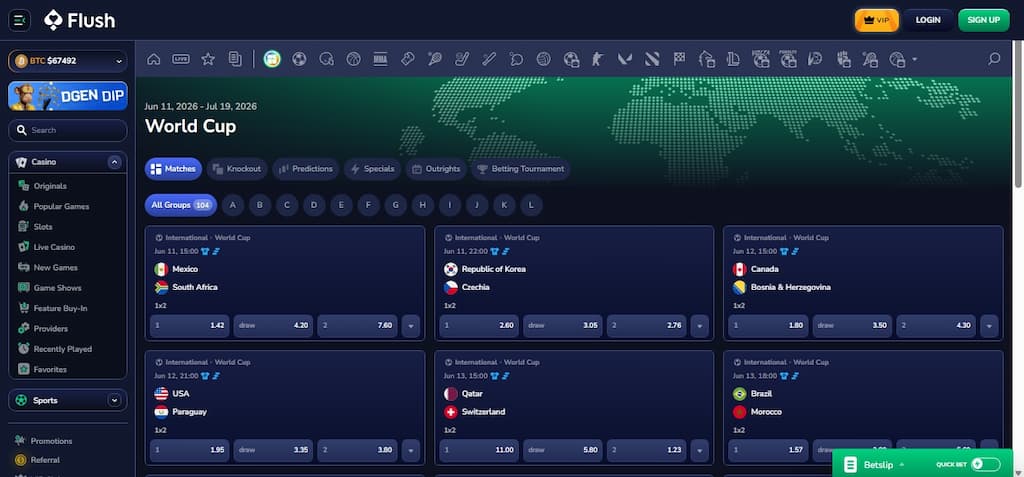Image resolution: width=1024 pixels, height=477 pixels.
Task: Open Promotions in the sidebar
Action: click(51, 441)
